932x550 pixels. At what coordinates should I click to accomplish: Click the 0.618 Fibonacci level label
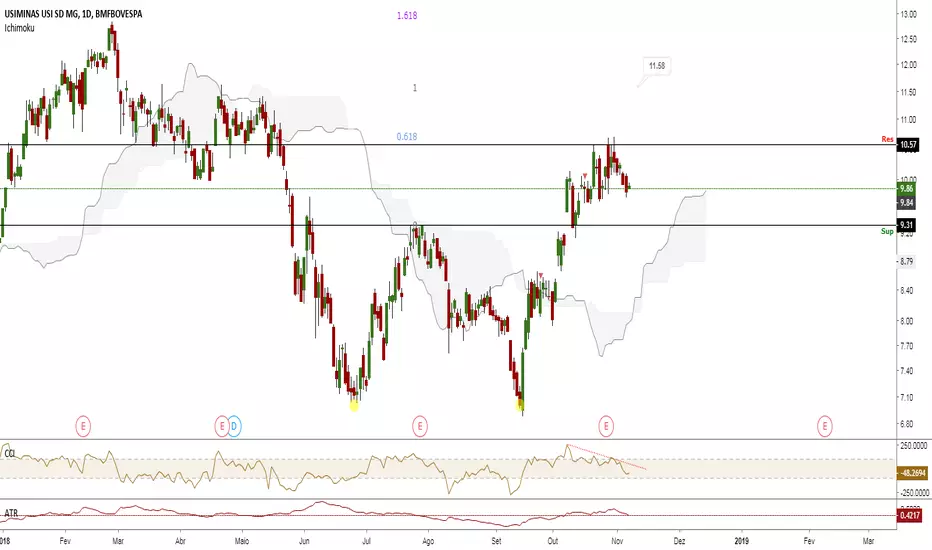click(x=407, y=137)
